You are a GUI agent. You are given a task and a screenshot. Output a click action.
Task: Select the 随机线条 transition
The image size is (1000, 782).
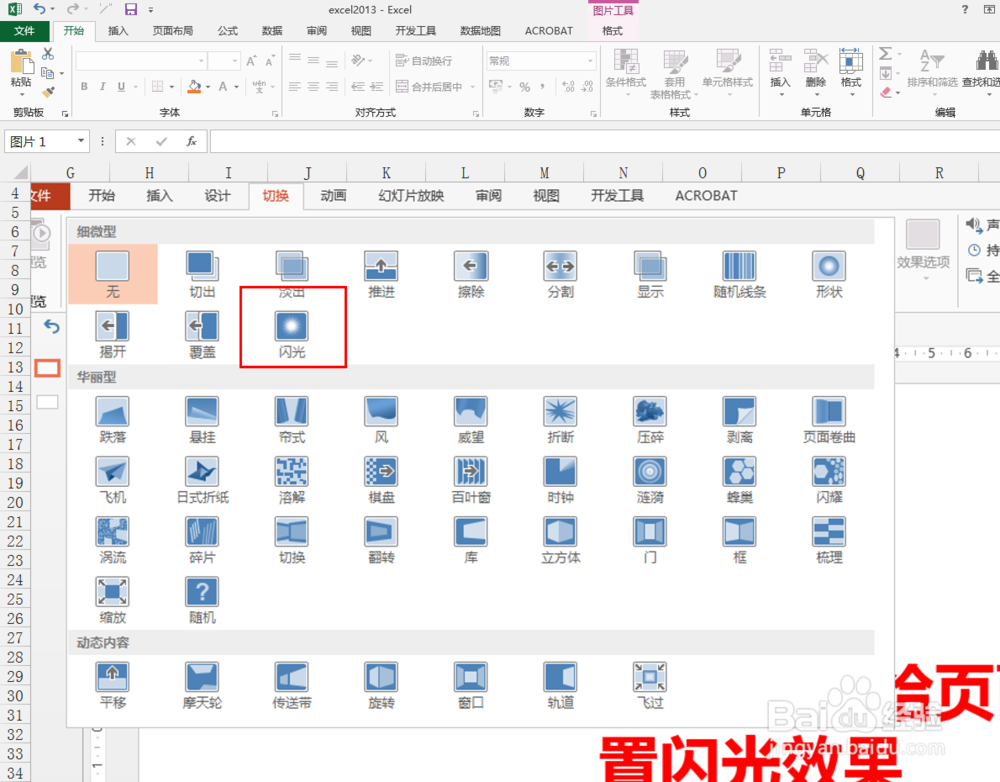(739, 274)
